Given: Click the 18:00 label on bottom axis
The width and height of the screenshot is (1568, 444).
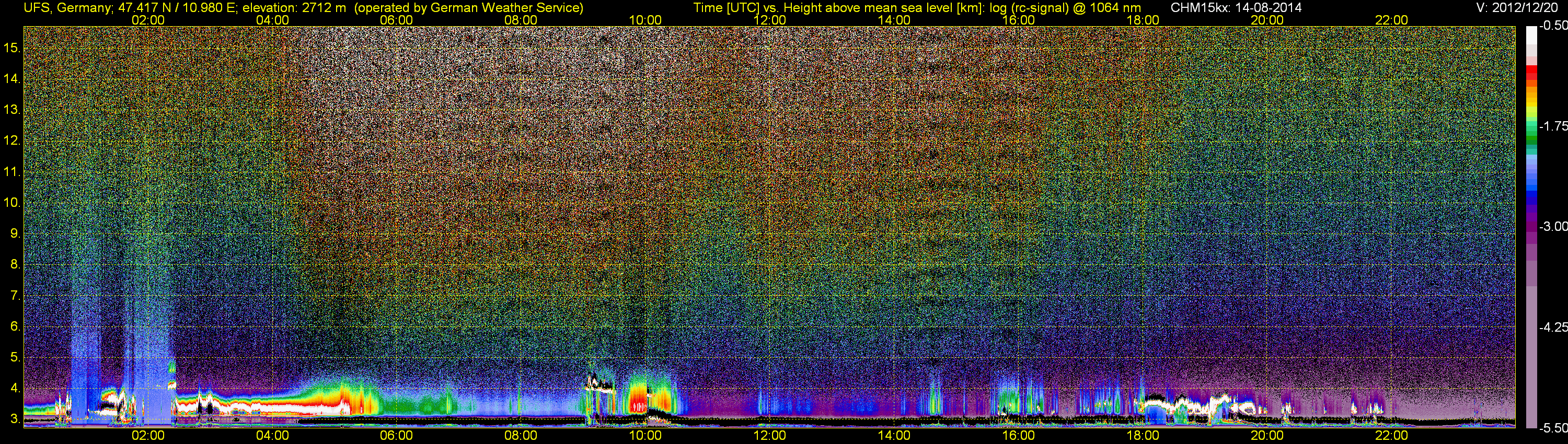Looking at the screenshot, I should pyautogui.click(x=1143, y=436).
